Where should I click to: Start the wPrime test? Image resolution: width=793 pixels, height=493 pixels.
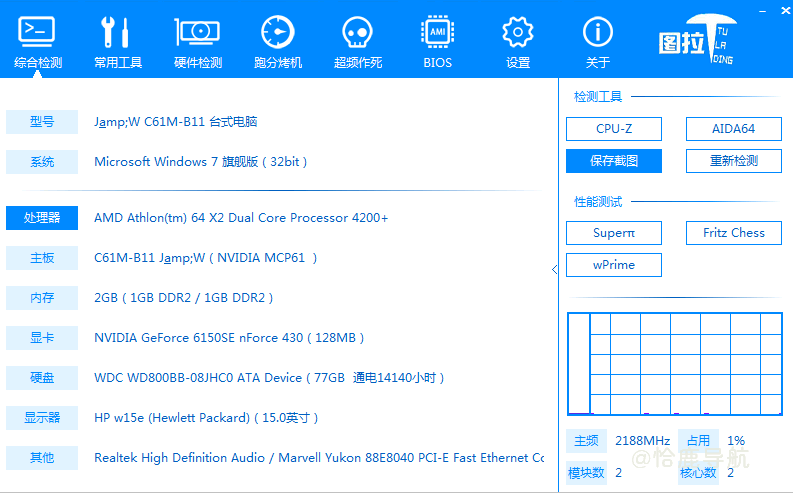point(614,265)
